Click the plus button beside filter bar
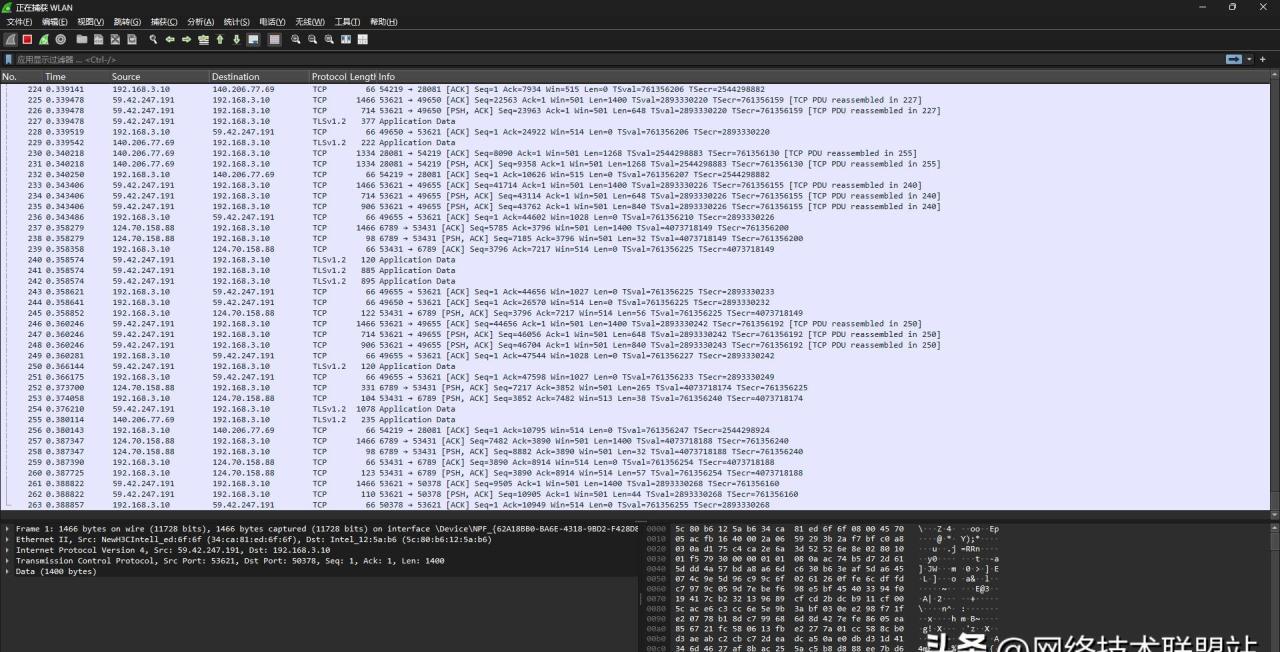Viewport: 1280px width, 652px height. (x=1263, y=60)
